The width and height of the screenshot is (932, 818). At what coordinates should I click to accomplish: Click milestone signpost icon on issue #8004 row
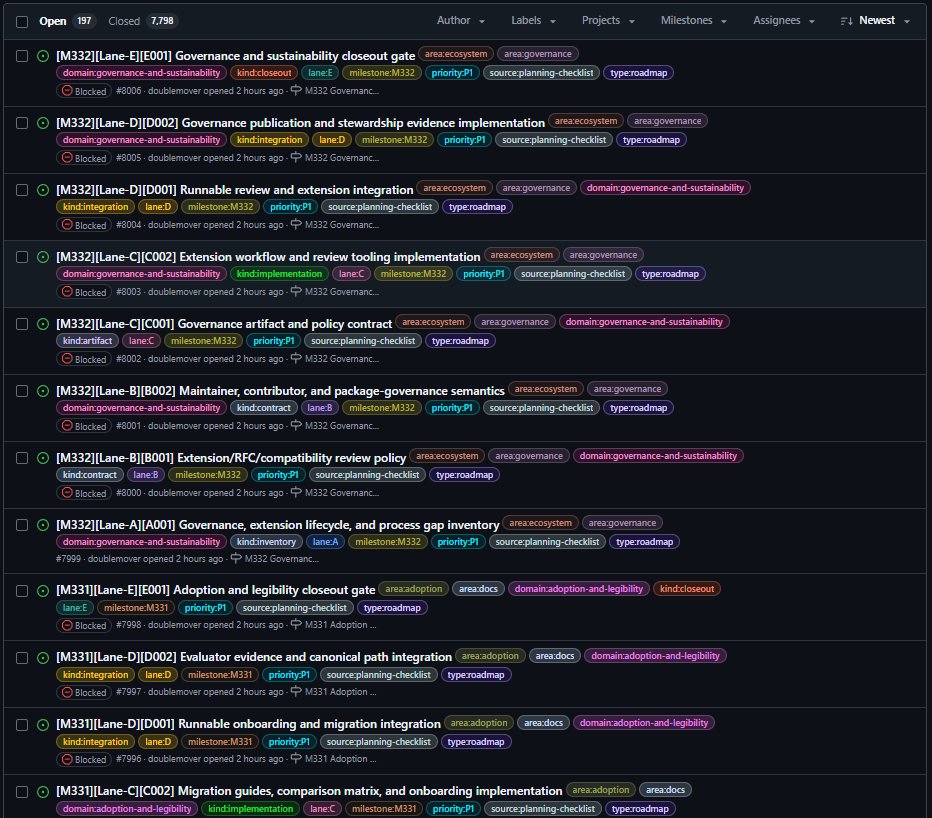point(296,224)
